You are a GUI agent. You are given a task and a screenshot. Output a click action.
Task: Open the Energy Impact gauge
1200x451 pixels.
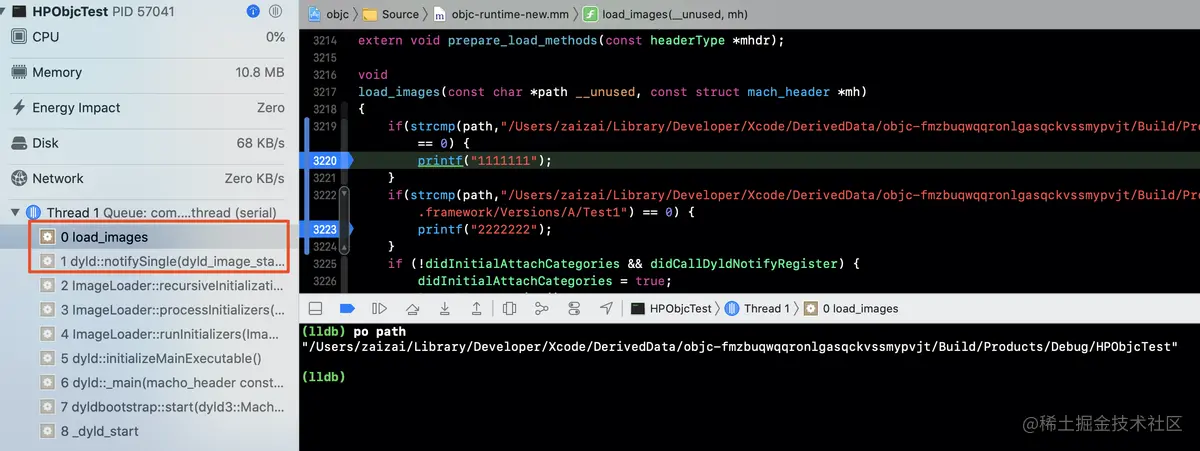coord(149,107)
